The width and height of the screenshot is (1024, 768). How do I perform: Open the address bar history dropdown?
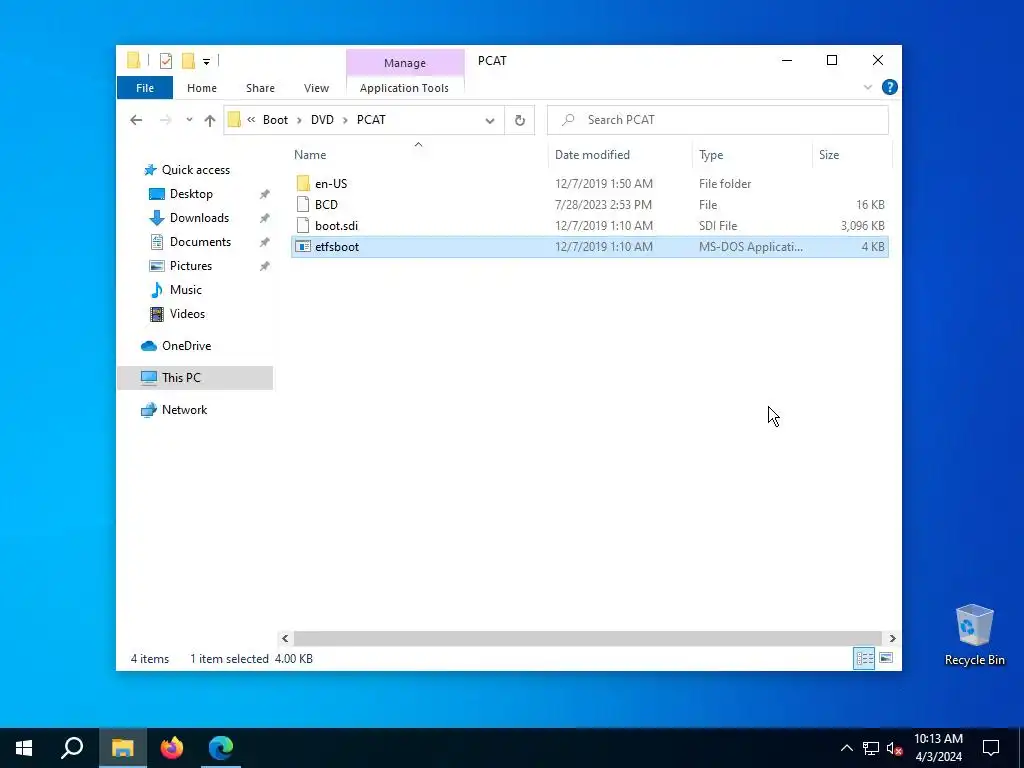pos(490,120)
